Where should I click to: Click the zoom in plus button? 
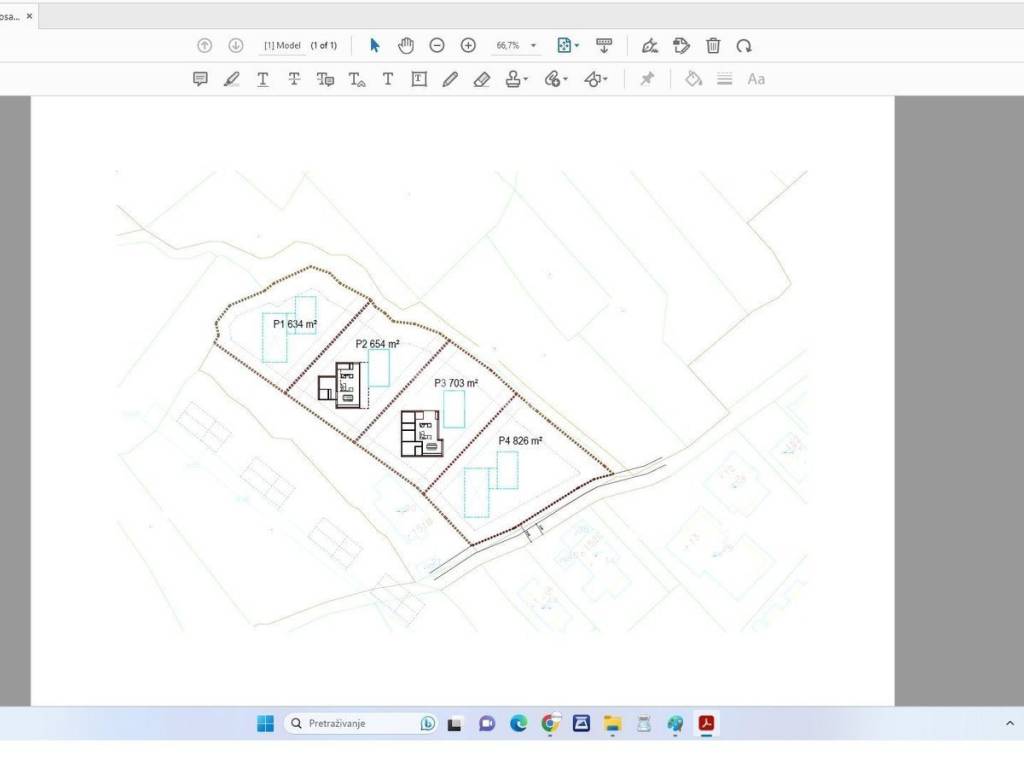click(468, 46)
